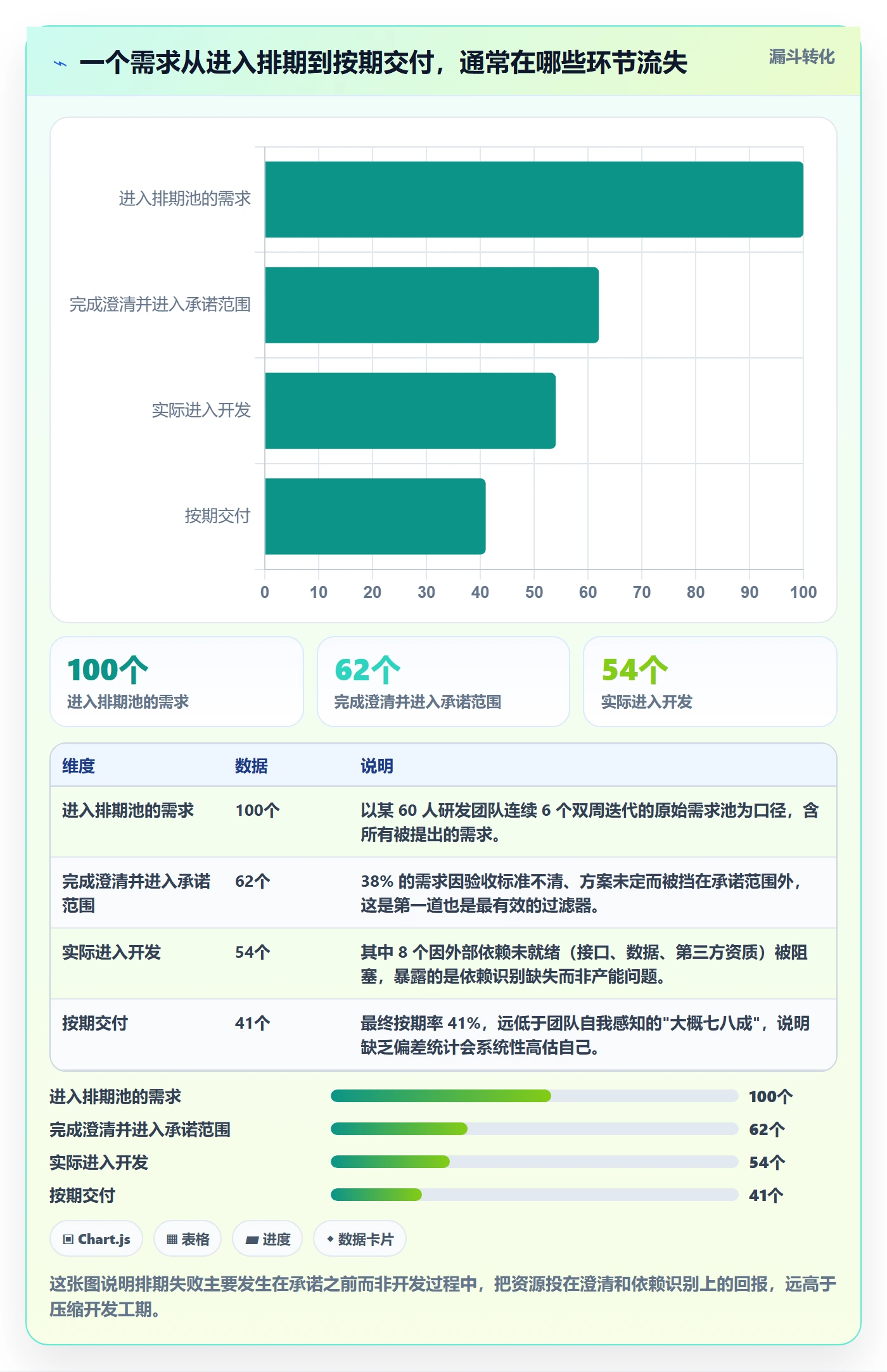
Task: Click the 进入排期池的需求 chart bar
Action: click(534, 200)
